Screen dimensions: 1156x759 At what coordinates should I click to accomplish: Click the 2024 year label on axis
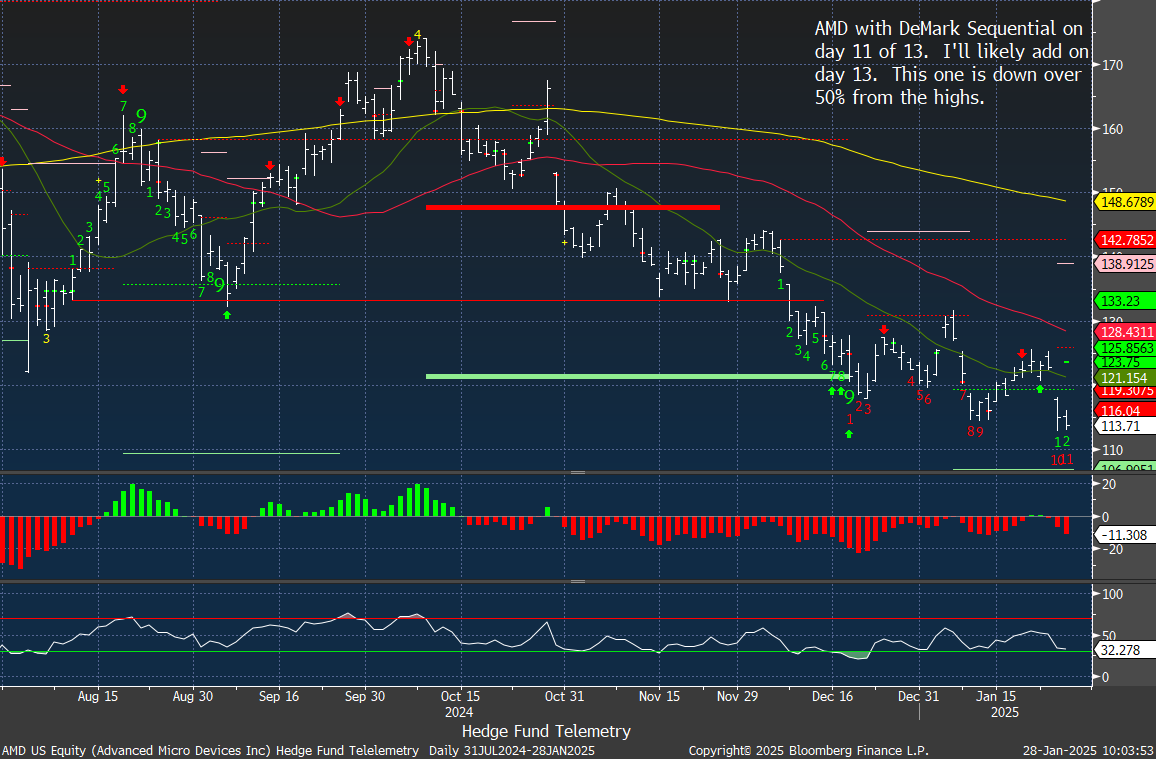460,713
